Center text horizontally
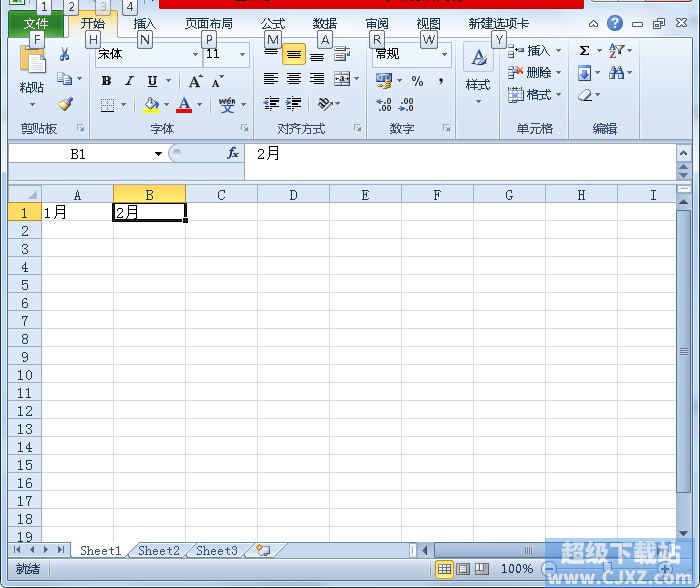 (x=294, y=79)
